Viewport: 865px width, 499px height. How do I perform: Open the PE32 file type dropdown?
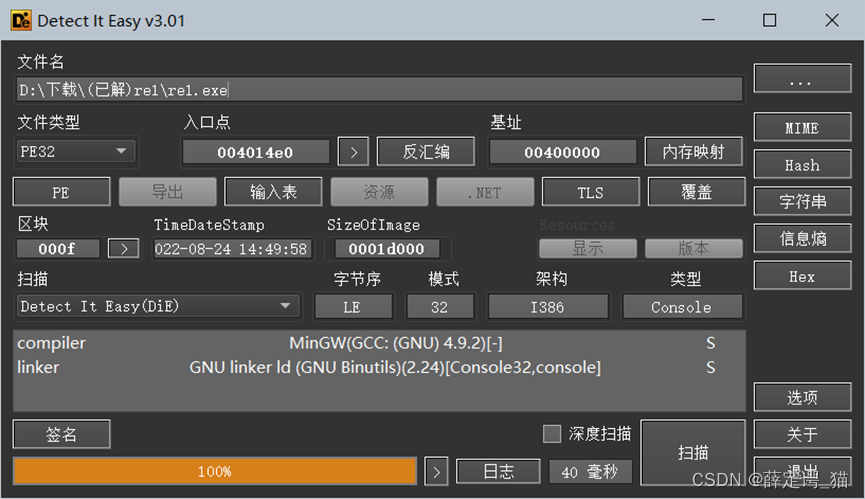74,151
